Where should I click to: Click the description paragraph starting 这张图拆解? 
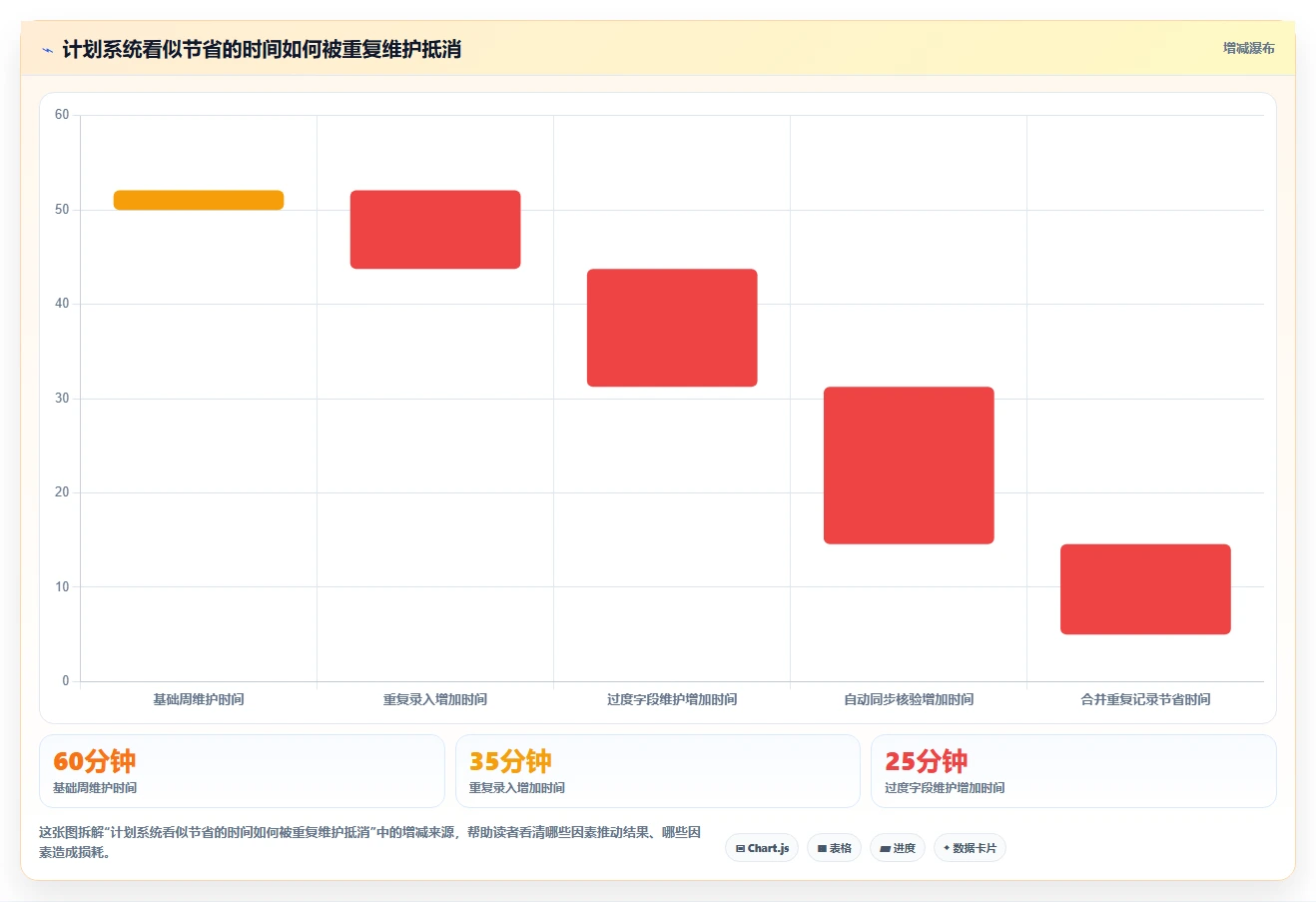click(370, 842)
